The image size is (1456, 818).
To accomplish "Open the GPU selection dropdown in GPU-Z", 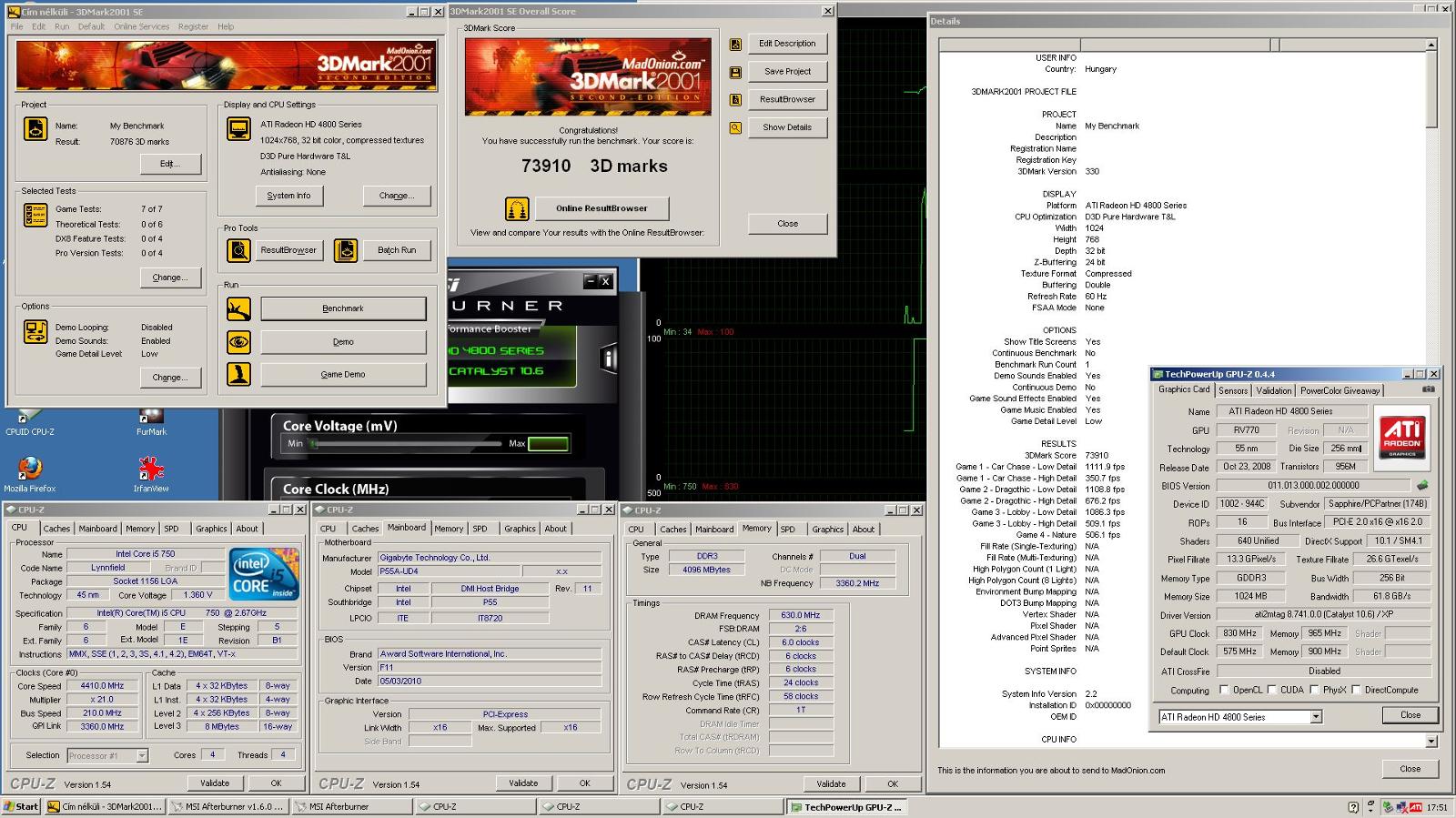I will 1316,717.
